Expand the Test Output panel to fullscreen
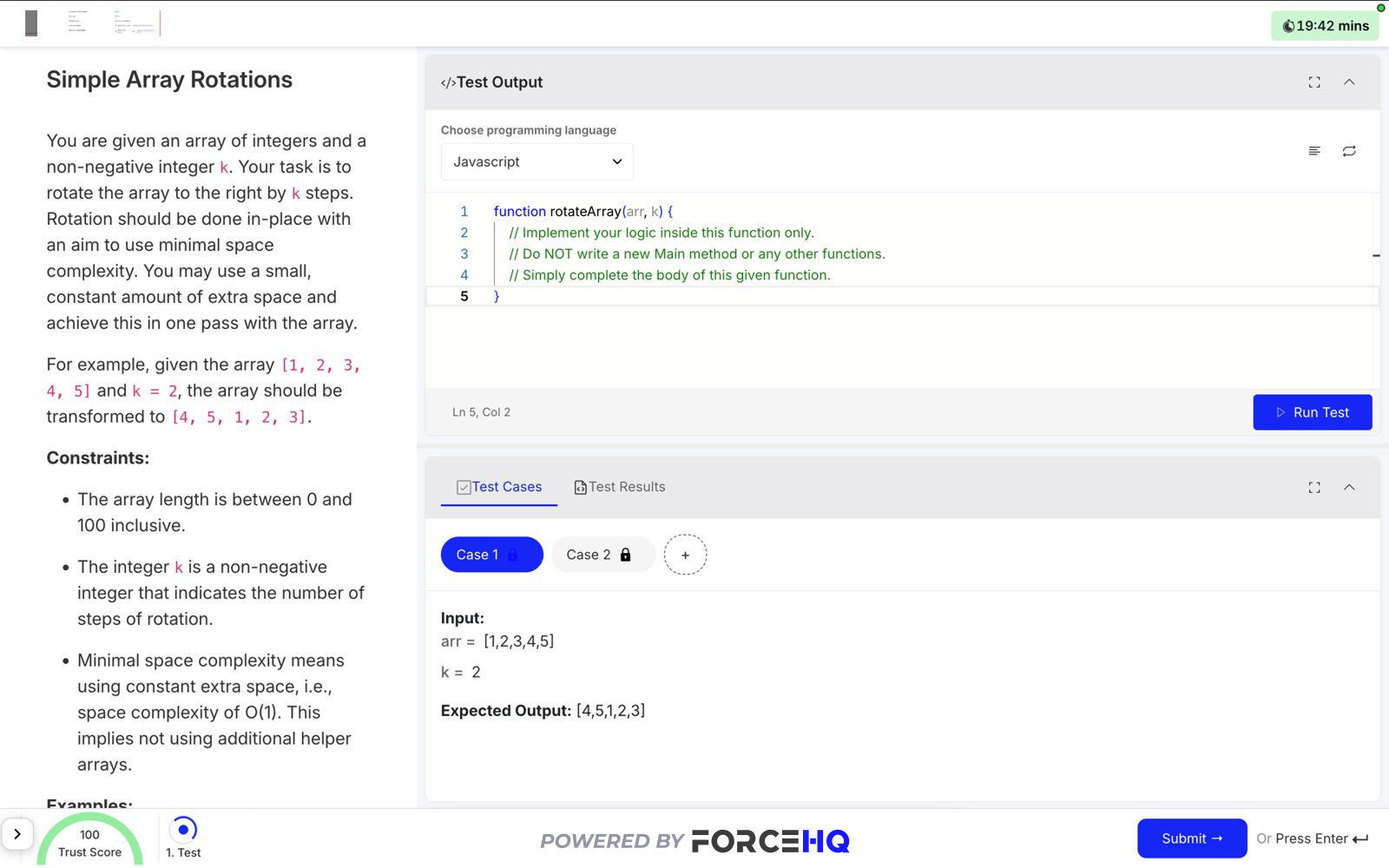1389x868 pixels. coord(1314,82)
